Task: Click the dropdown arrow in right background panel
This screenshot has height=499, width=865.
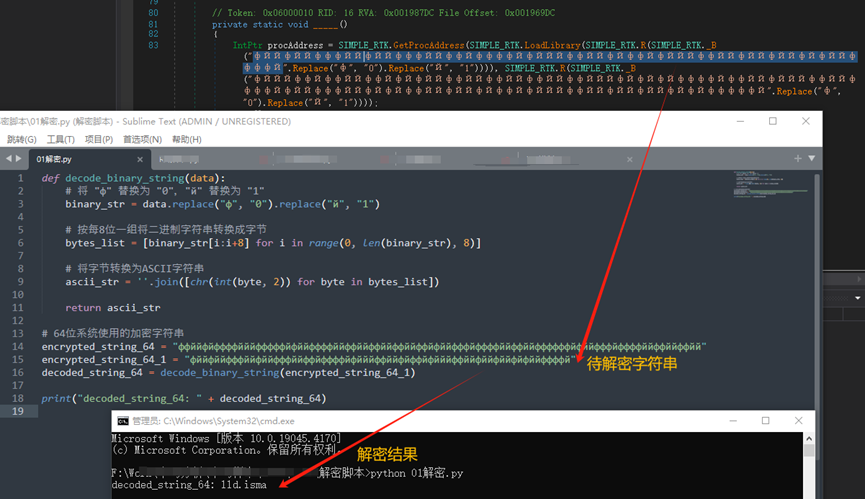Action: pyautogui.click(x=858, y=298)
